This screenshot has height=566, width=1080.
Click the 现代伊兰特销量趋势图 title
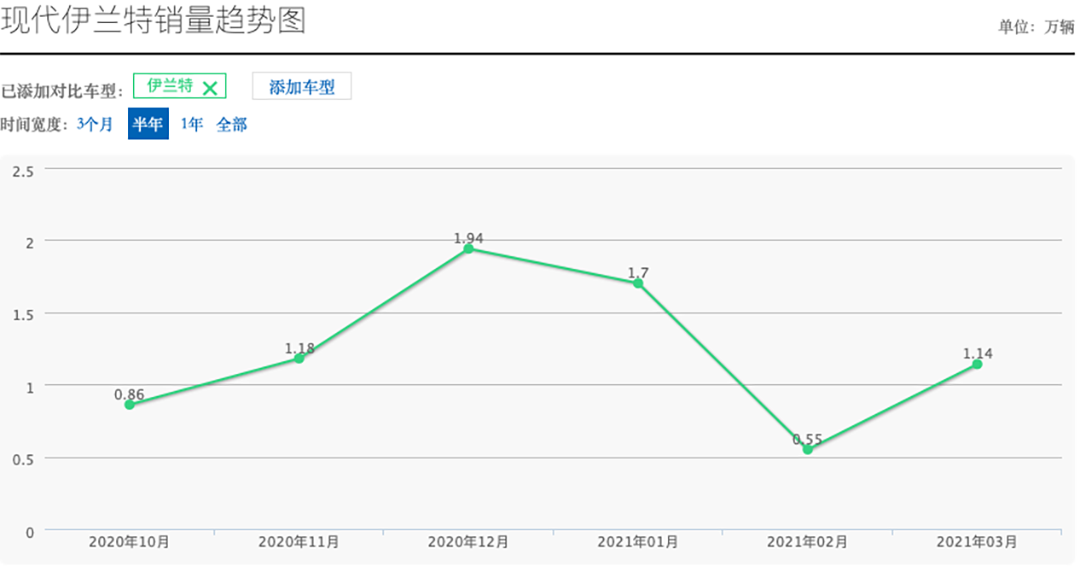(153, 21)
